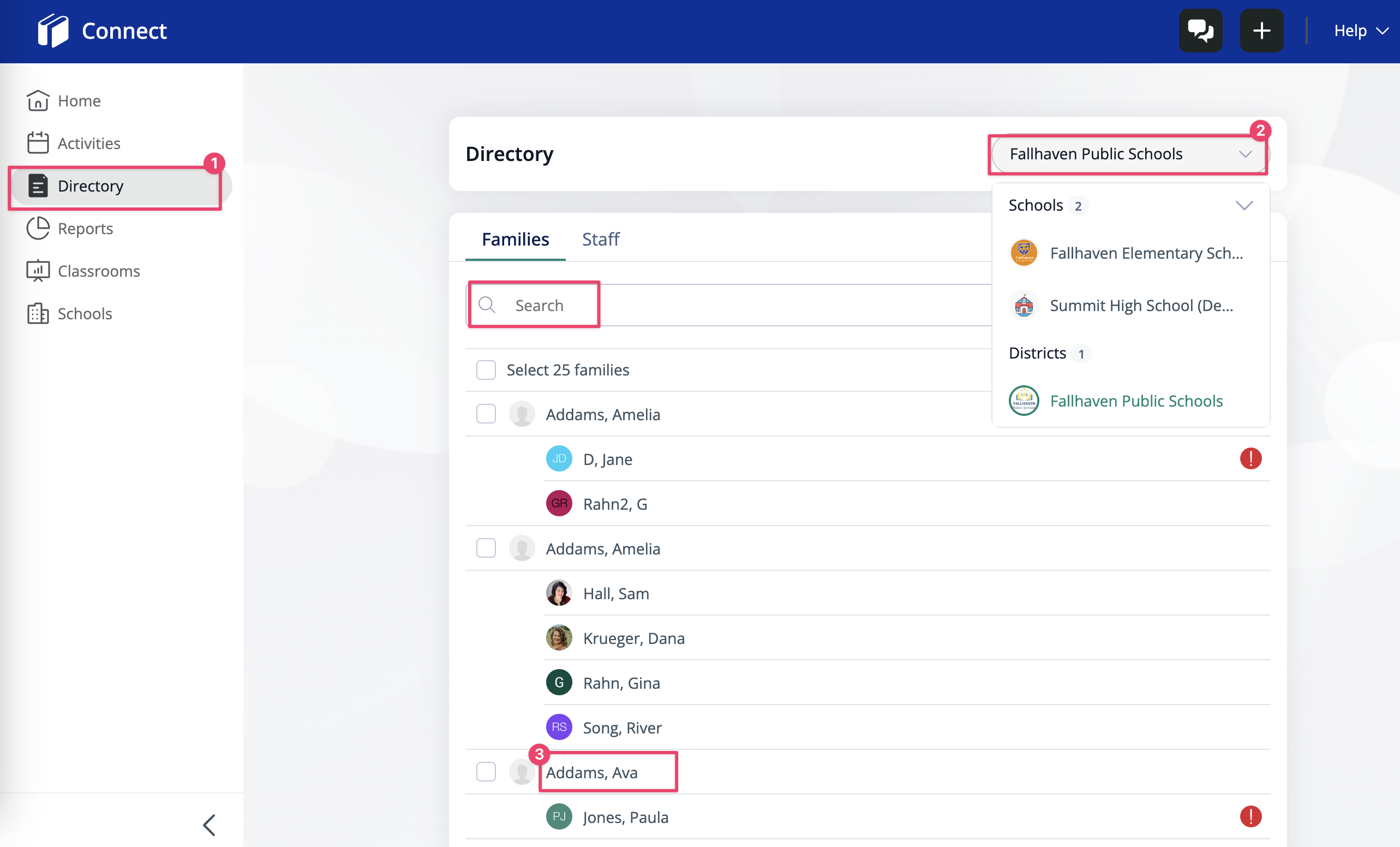The height and width of the screenshot is (847, 1400).
Task: Click into the Search field
Action: (728, 305)
